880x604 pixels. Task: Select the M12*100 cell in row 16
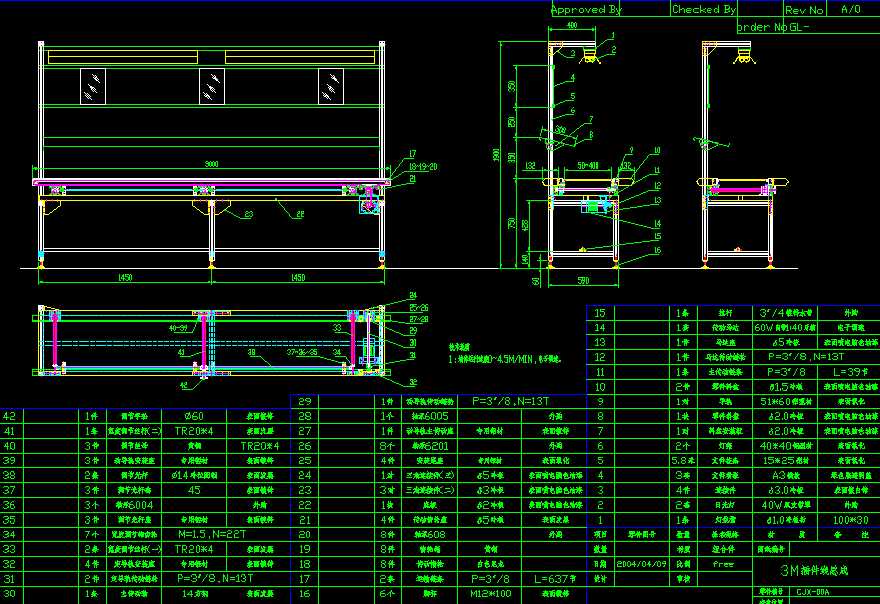point(489,593)
